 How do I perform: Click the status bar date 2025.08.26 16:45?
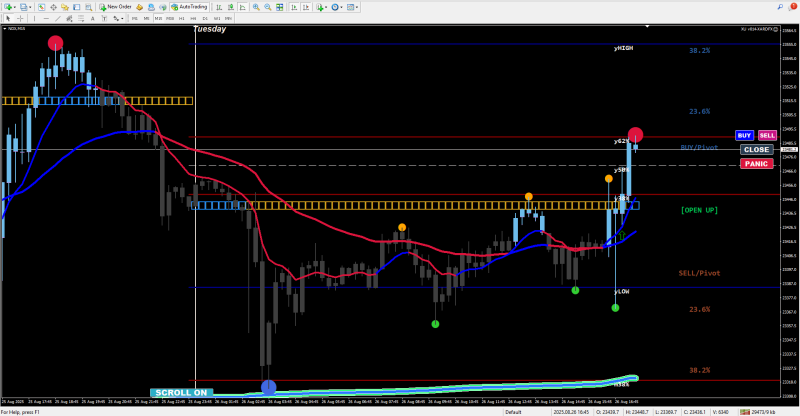[570, 412]
